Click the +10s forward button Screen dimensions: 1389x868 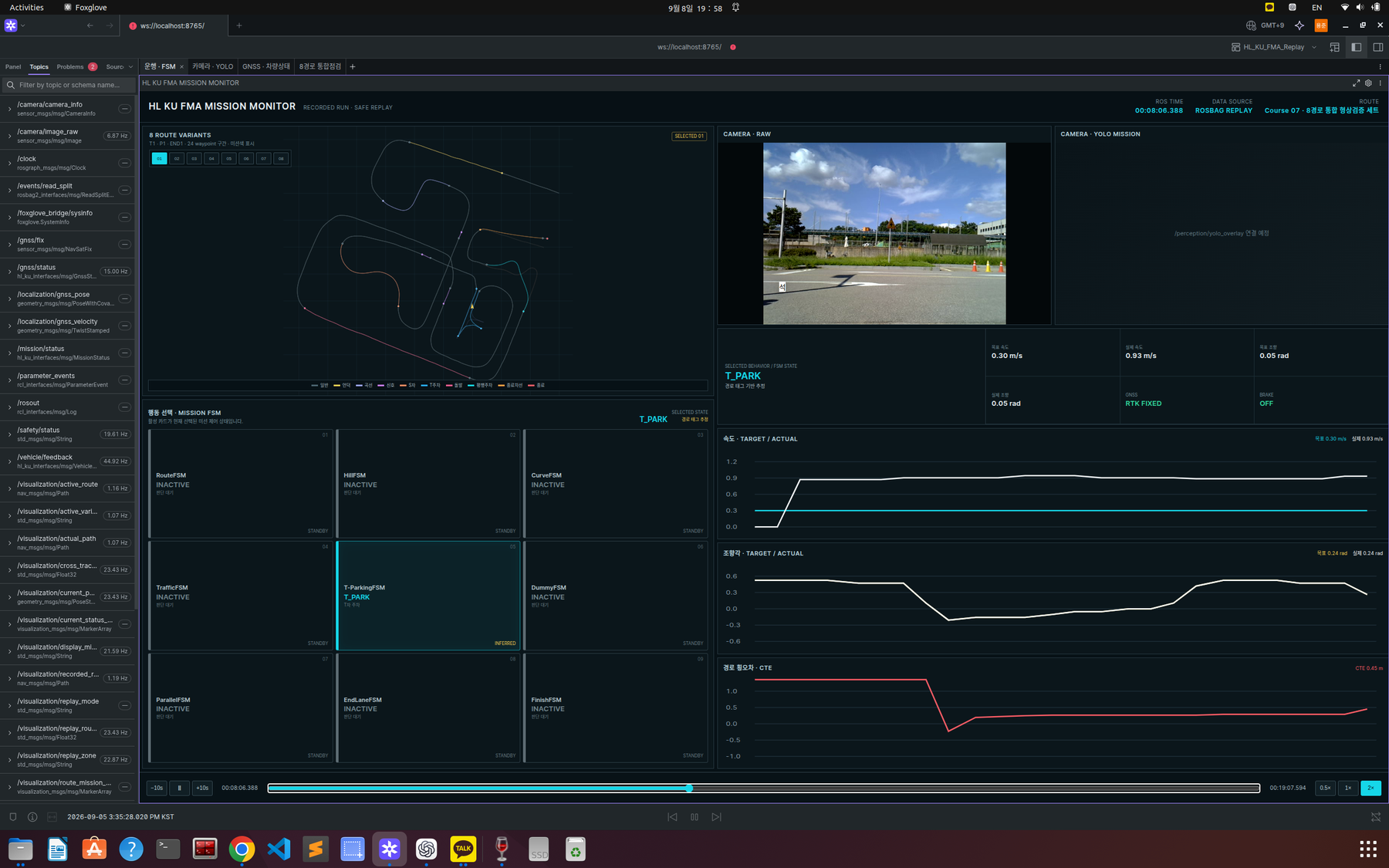[x=202, y=788]
